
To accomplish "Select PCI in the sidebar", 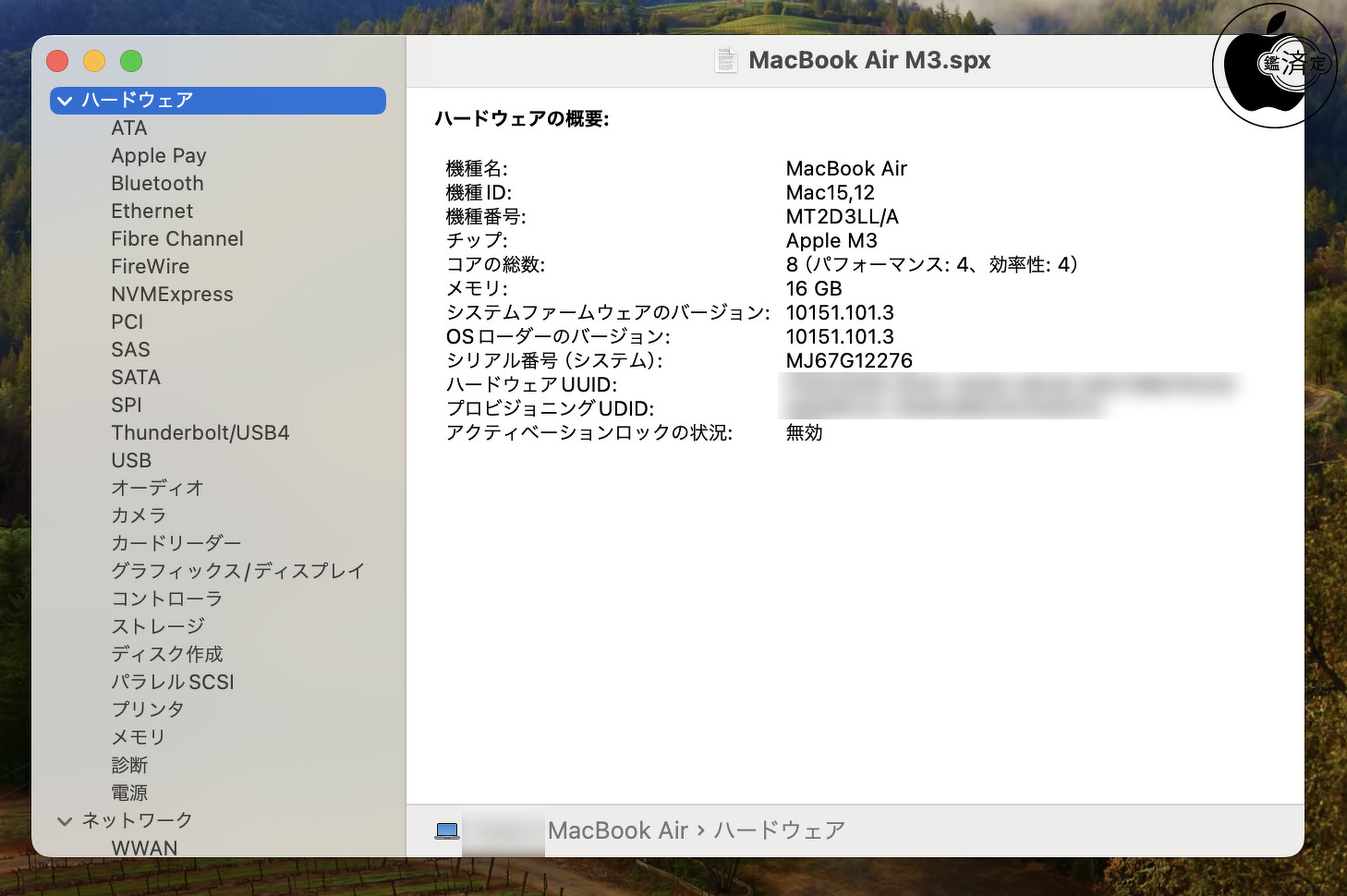I will [127, 322].
